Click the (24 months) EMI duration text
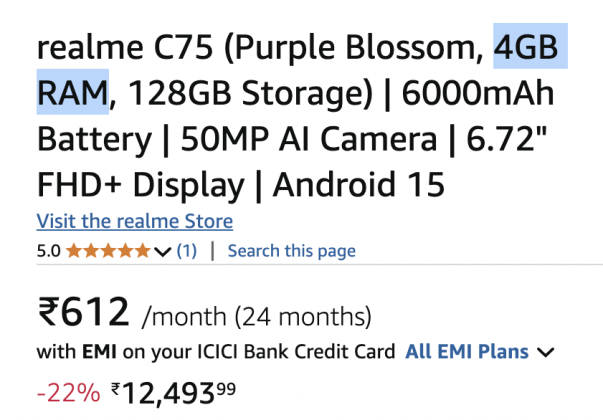The height and width of the screenshot is (420, 603). click(303, 317)
